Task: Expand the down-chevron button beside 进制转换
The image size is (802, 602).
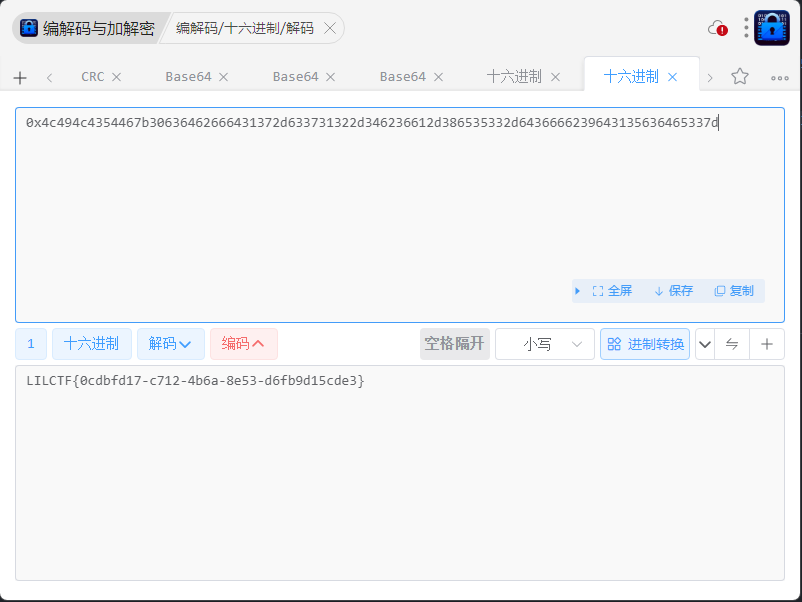Action: click(705, 344)
